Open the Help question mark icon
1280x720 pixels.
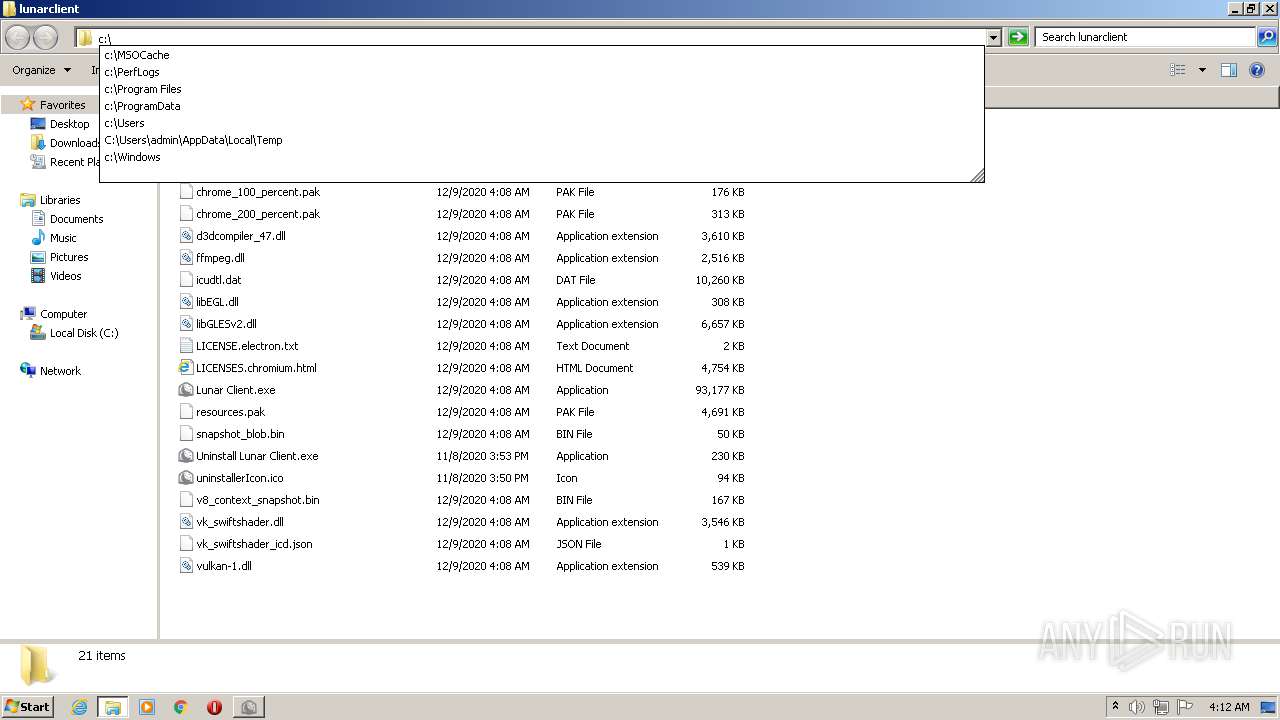click(1258, 70)
